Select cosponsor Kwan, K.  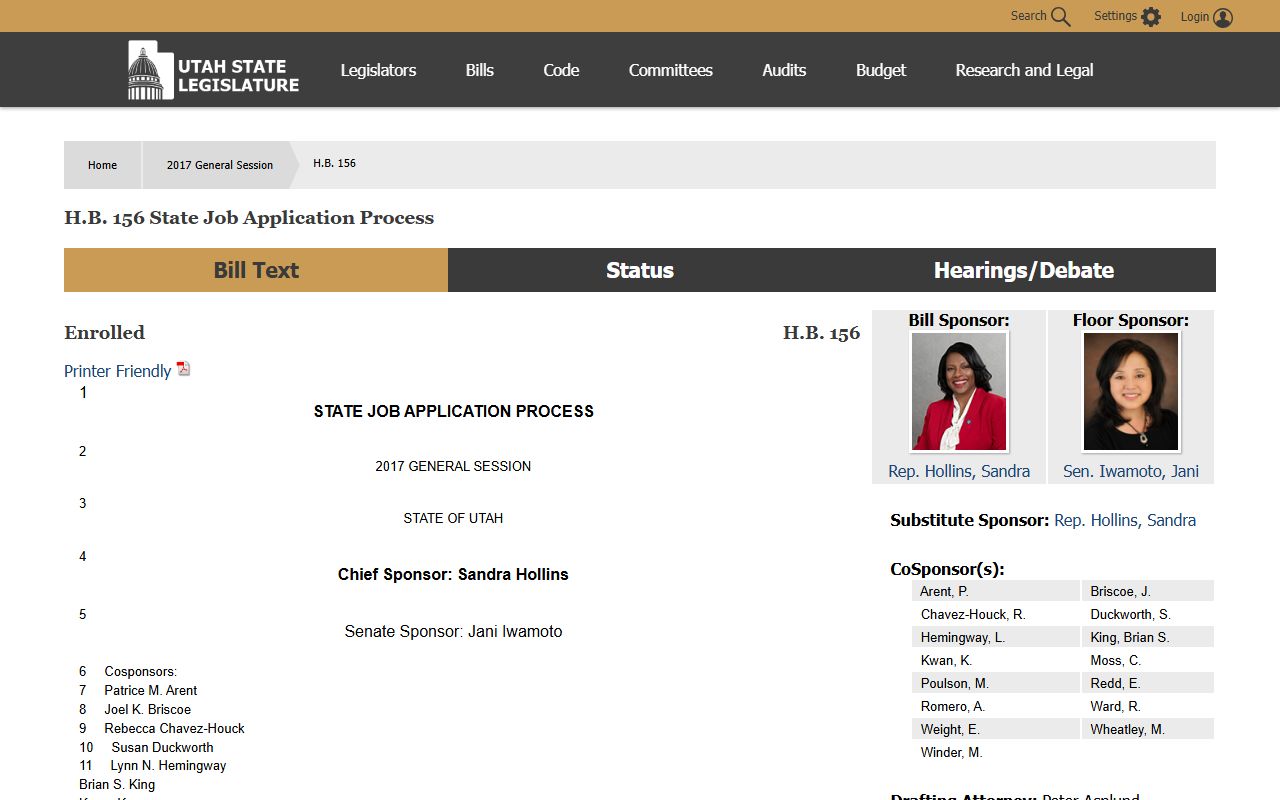pos(946,660)
